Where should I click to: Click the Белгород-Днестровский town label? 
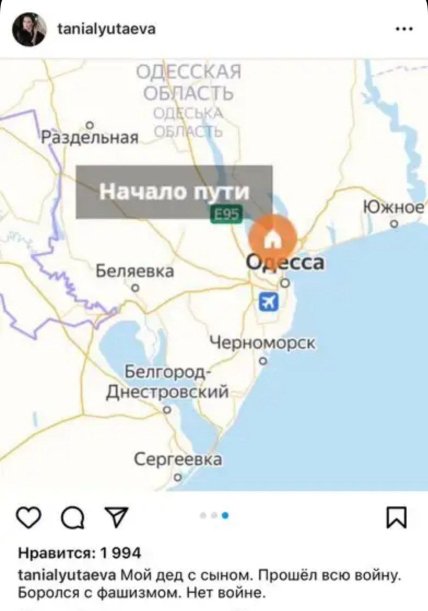167,382
